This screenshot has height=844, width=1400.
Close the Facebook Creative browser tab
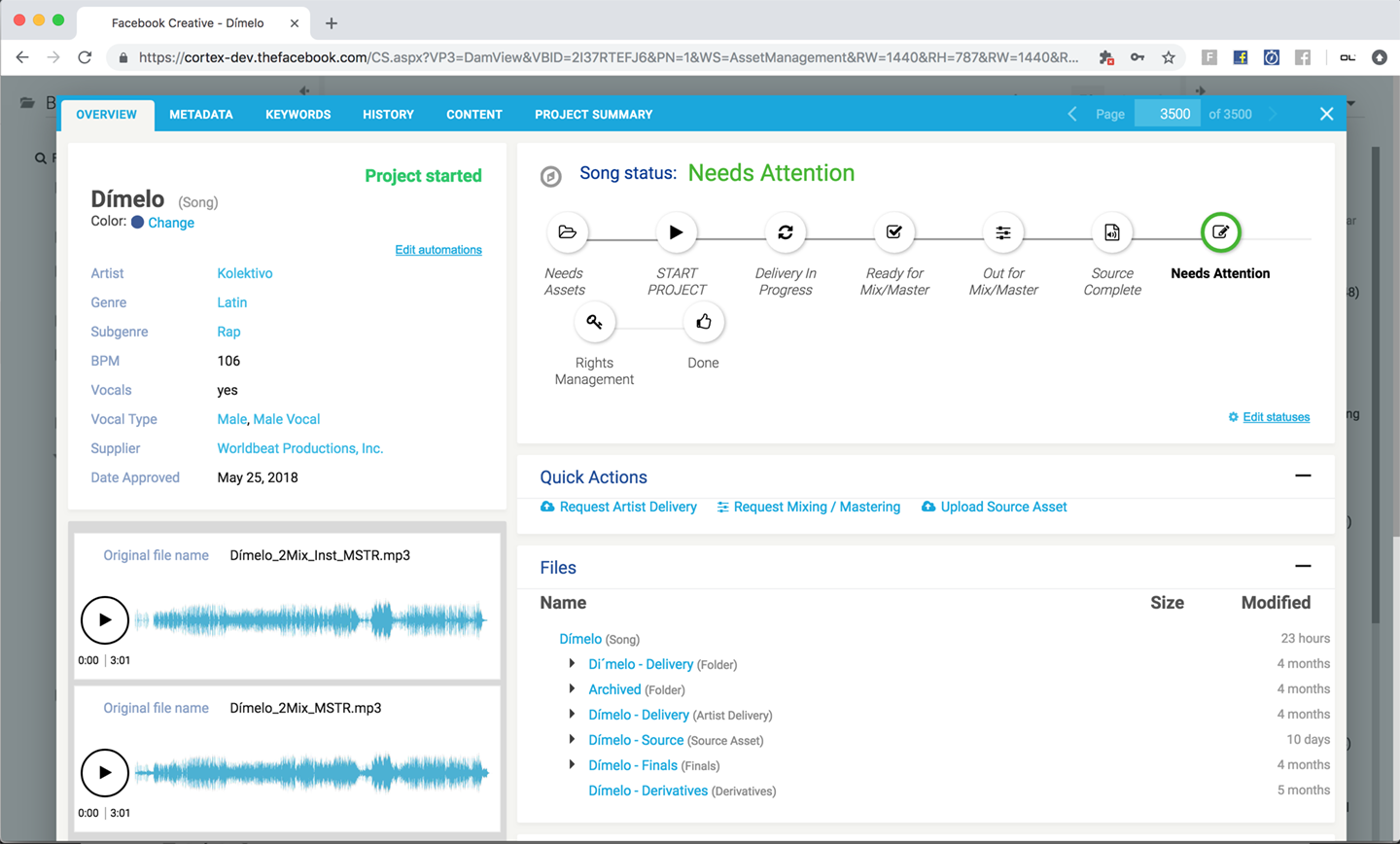pyautogui.click(x=295, y=22)
